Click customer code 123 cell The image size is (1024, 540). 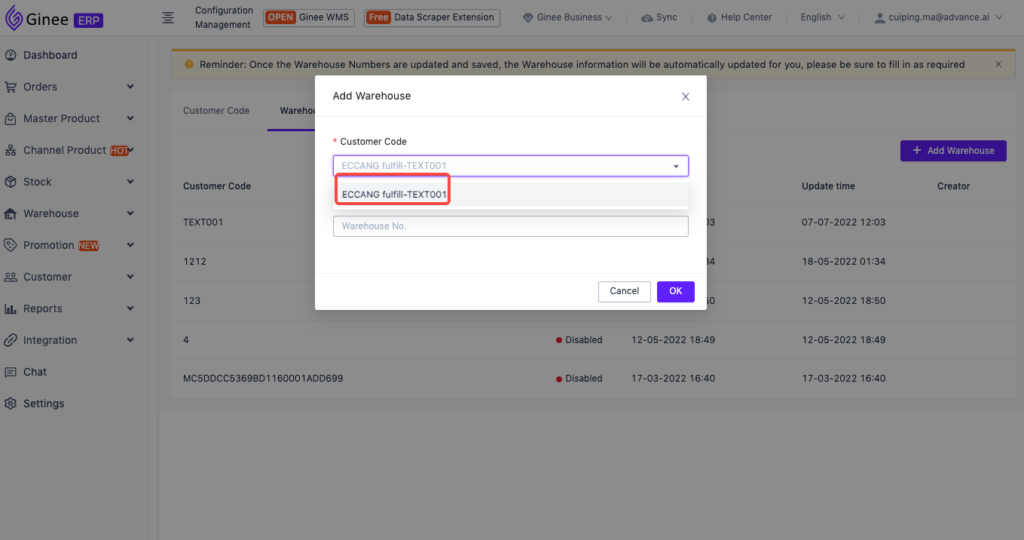click(191, 300)
